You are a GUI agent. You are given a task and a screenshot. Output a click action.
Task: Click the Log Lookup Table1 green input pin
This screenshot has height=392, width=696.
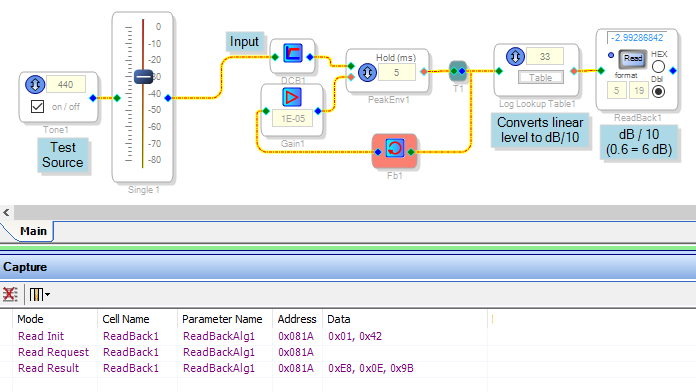tap(499, 71)
